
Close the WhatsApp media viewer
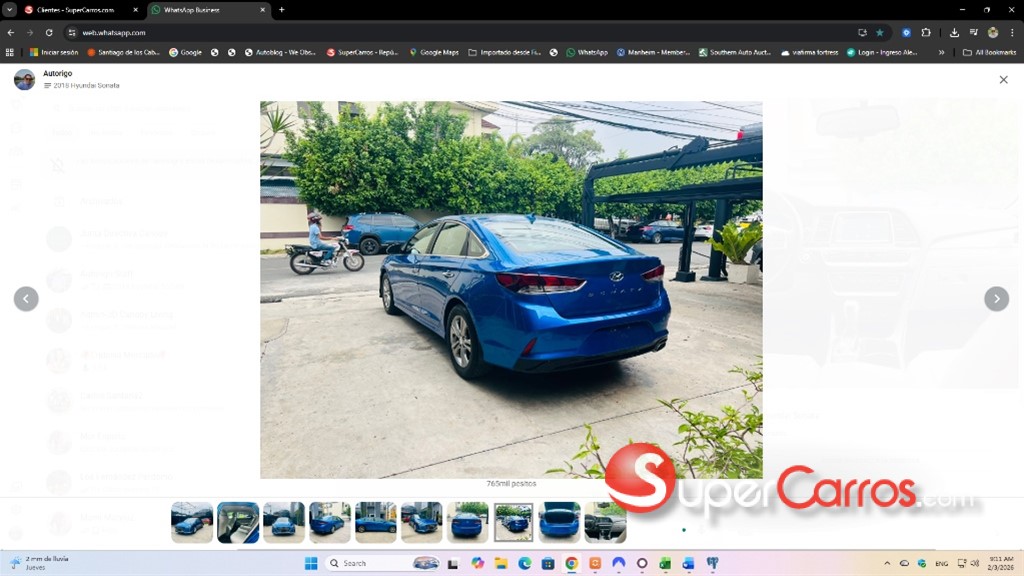tap(1003, 80)
